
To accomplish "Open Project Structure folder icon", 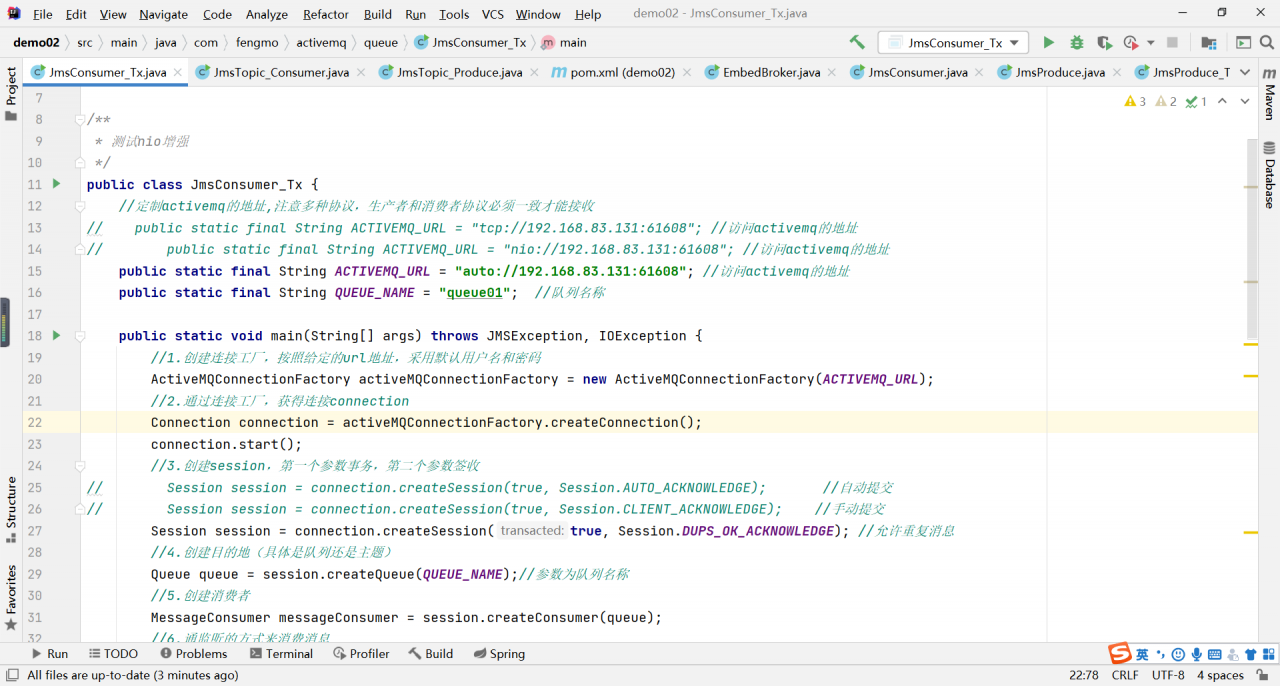I will 1209,42.
